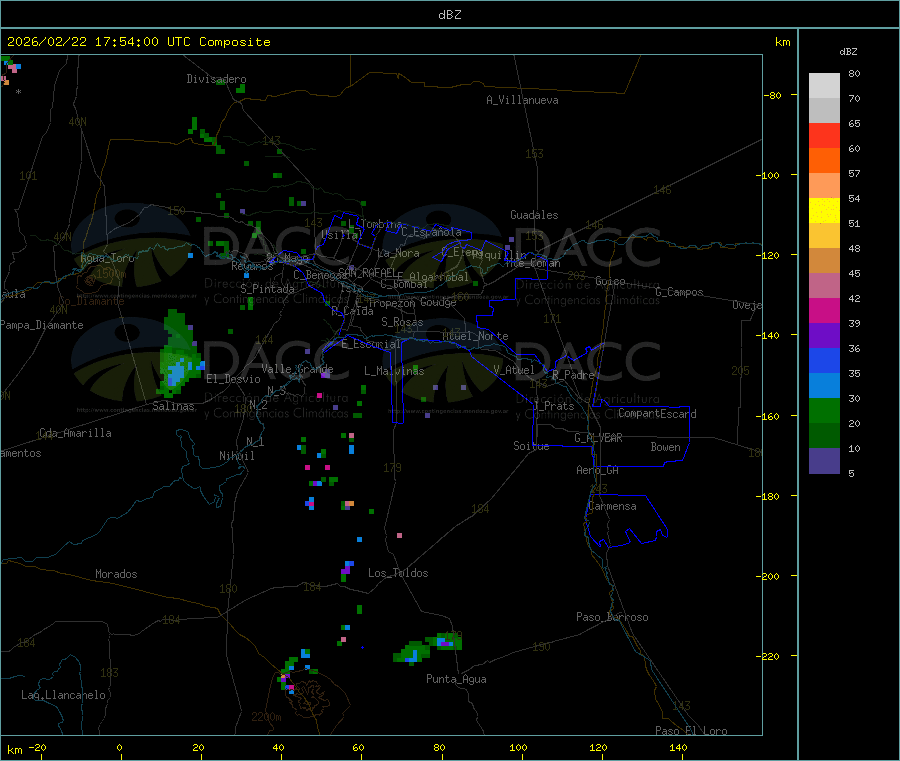Screen dimensions: 900x761
Task: Click the 65 dBZ red legend swatch
Action: point(824,135)
